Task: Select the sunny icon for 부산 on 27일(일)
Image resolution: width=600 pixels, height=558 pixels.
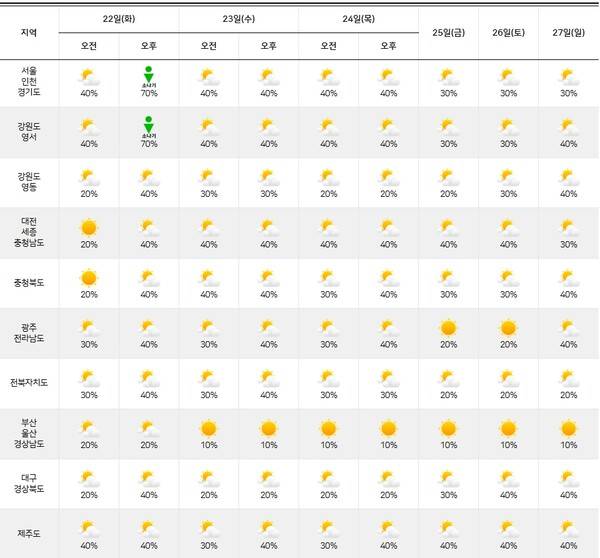Action: 568,428
